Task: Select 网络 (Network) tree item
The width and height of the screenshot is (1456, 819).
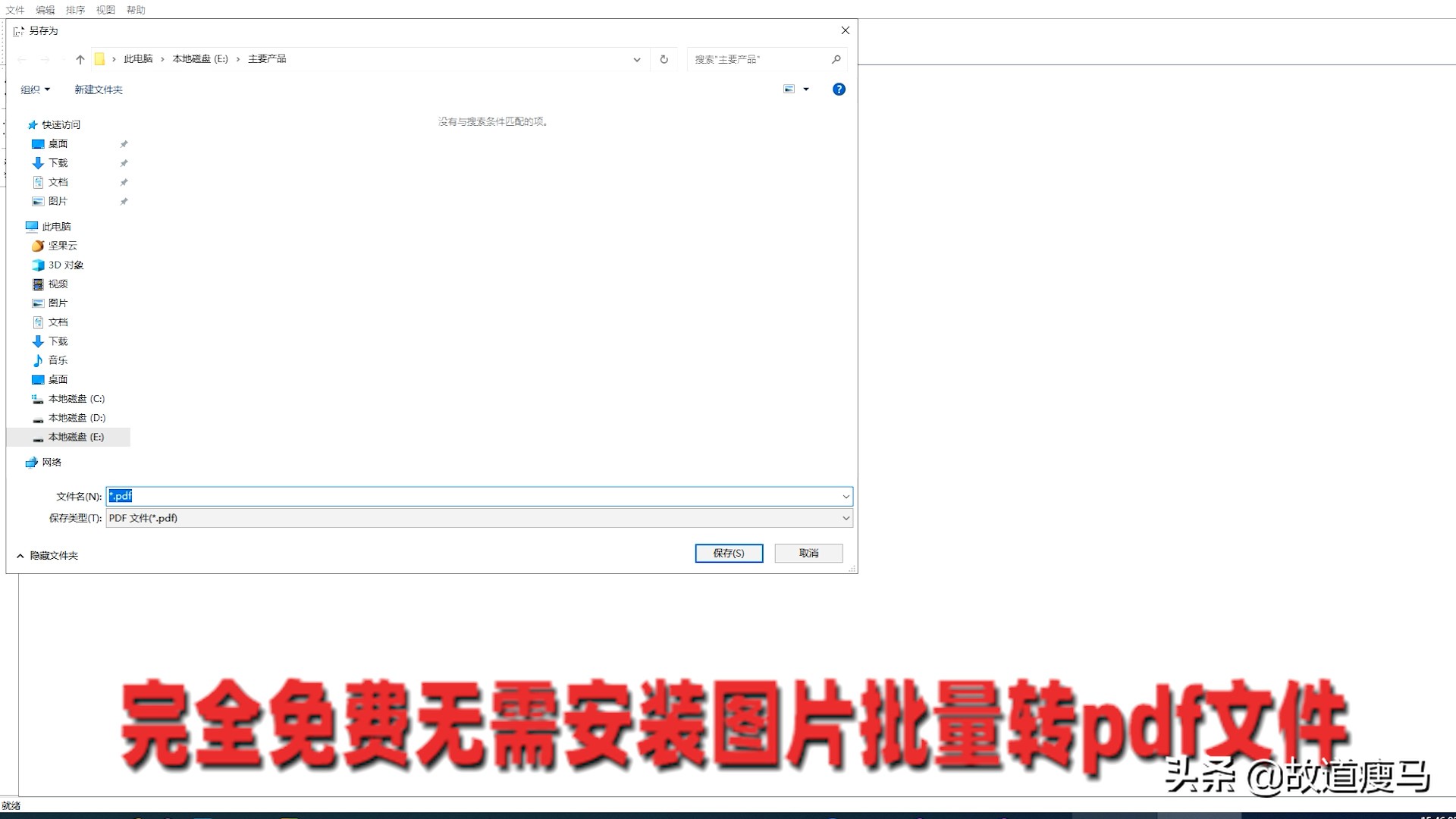Action: coord(51,461)
